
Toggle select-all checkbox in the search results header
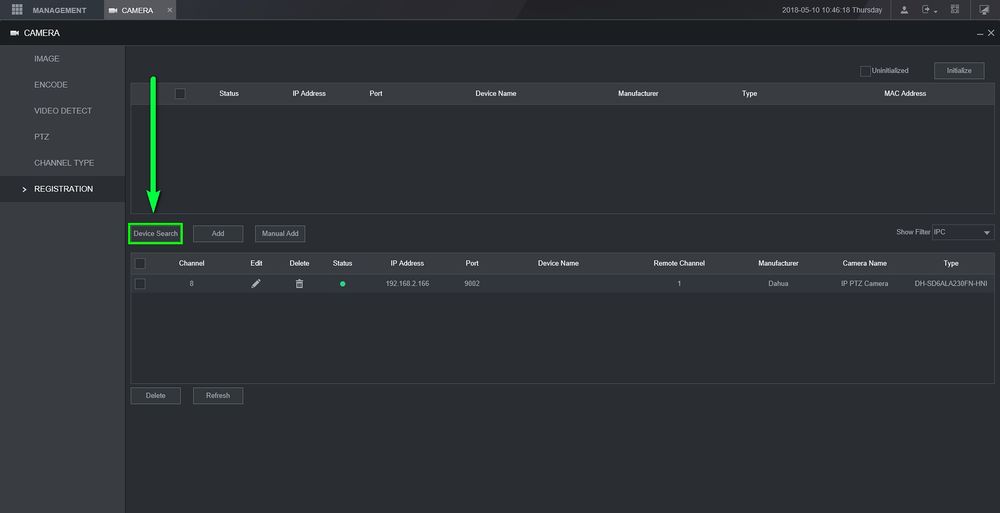(180, 94)
